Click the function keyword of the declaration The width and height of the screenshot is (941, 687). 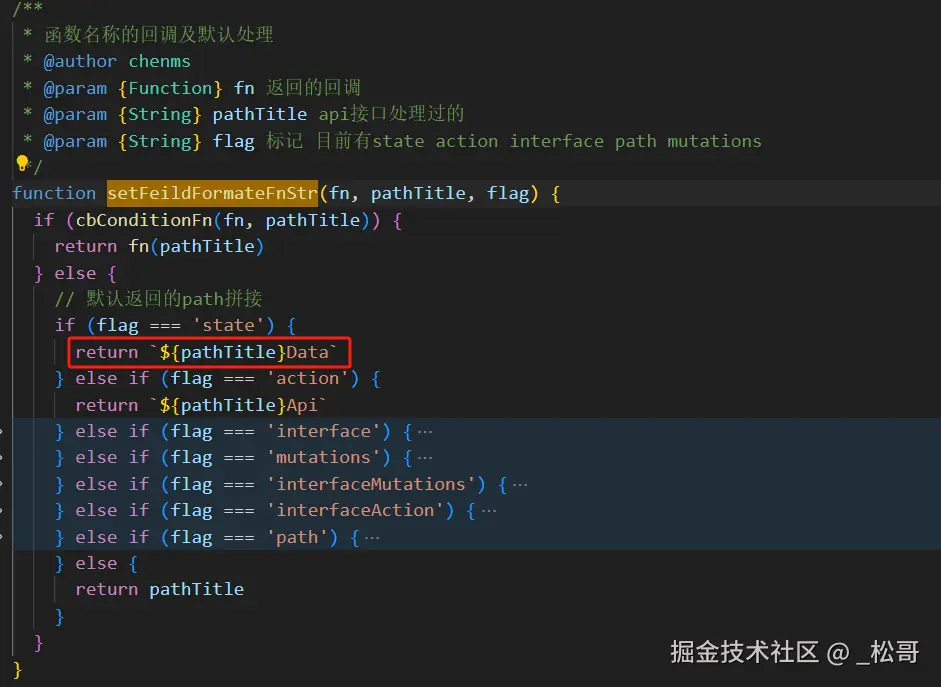click(54, 193)
